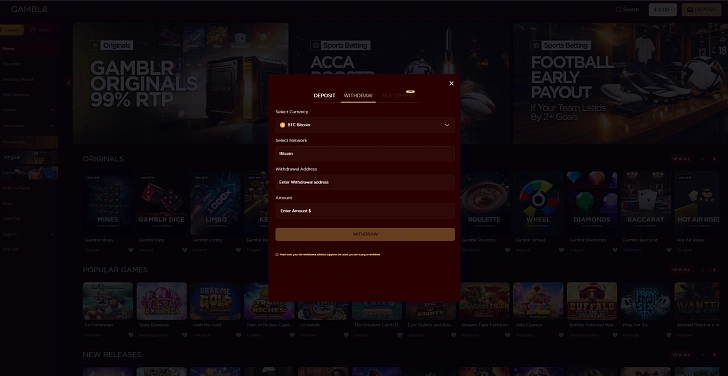Open the BTC Bitcoin currency dropdown

pos(365,125)
